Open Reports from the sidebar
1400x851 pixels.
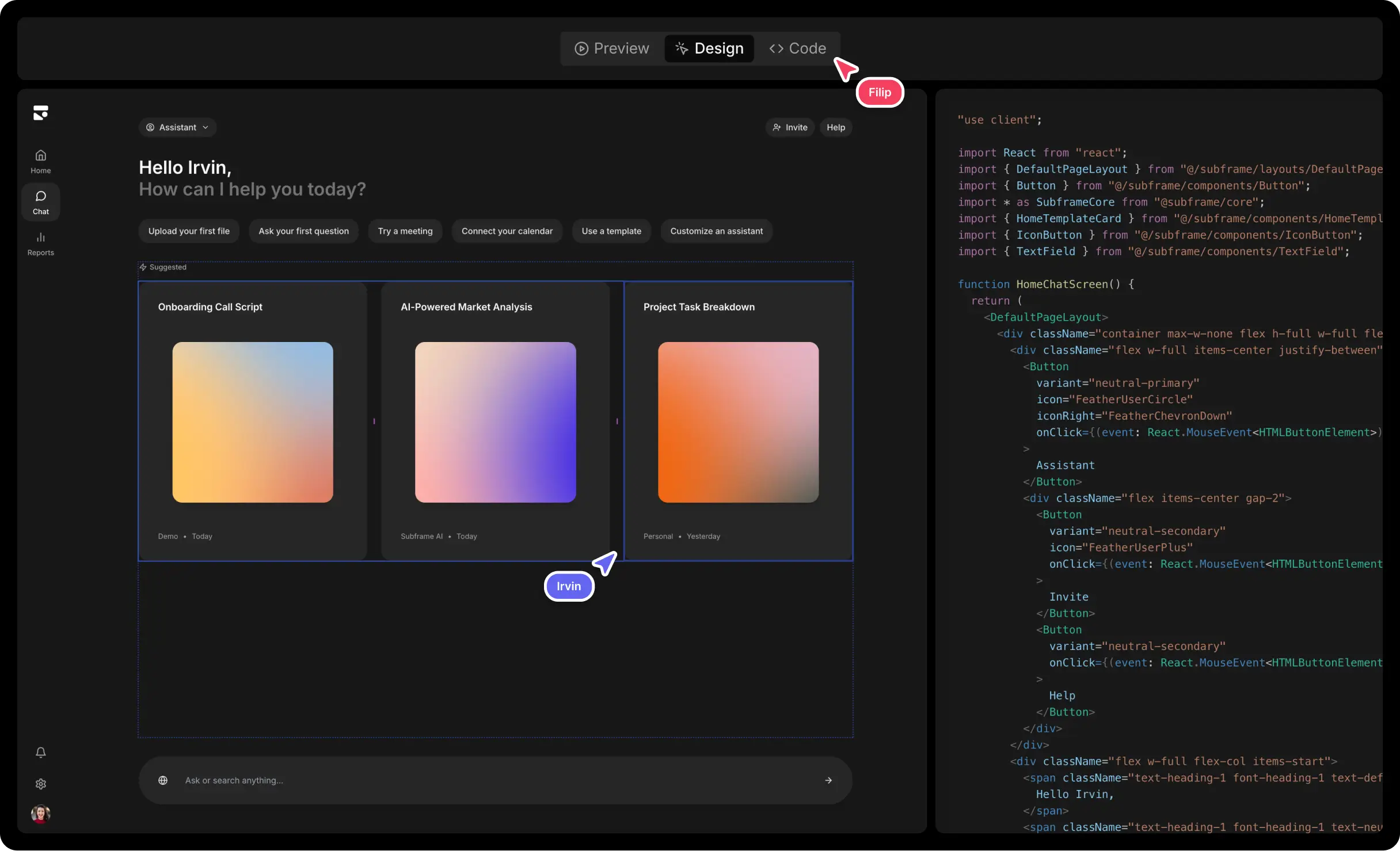pos(40,242)
